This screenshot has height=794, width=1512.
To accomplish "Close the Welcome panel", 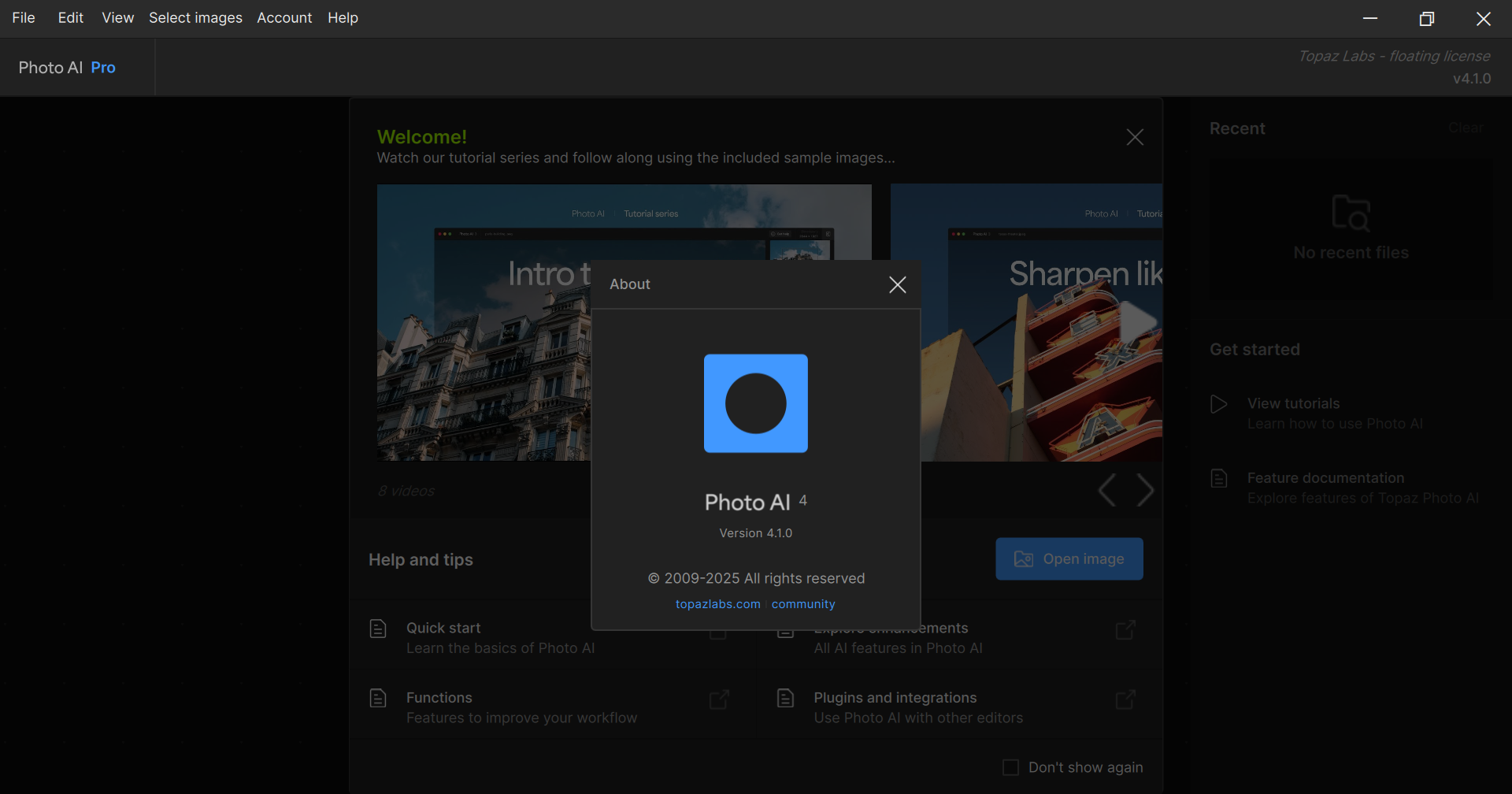I will coord(1135,137).
